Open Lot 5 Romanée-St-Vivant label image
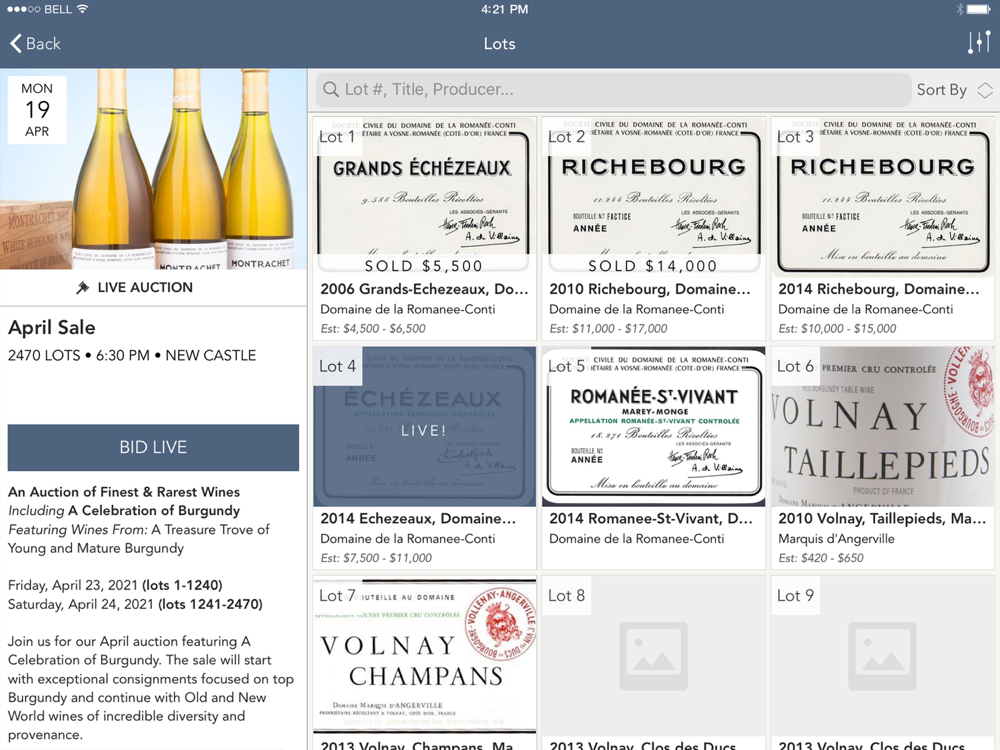This screenshot has height=750, width=1000. point(653,426)
